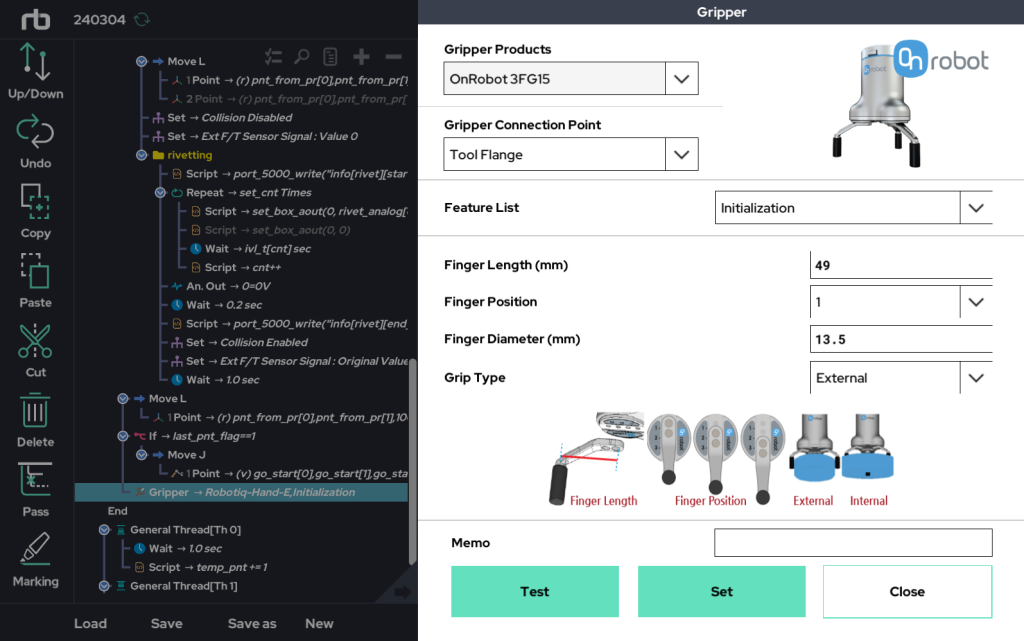Open the Feature List dropdown
The image size is (1024, 641).
[x=976, y=208]
